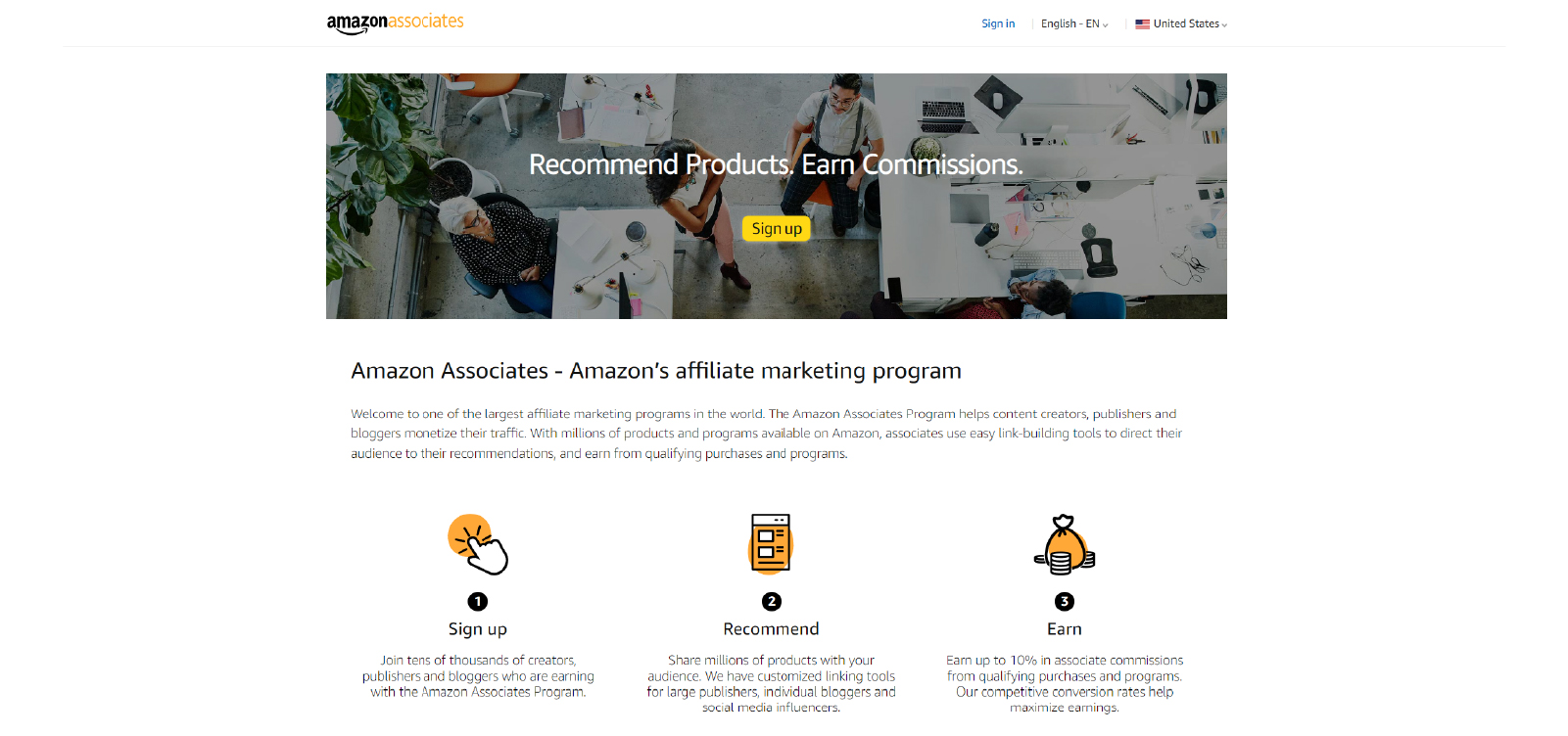
Task: Click the chevron beside United States
Action: click(x=1224, y=25)
